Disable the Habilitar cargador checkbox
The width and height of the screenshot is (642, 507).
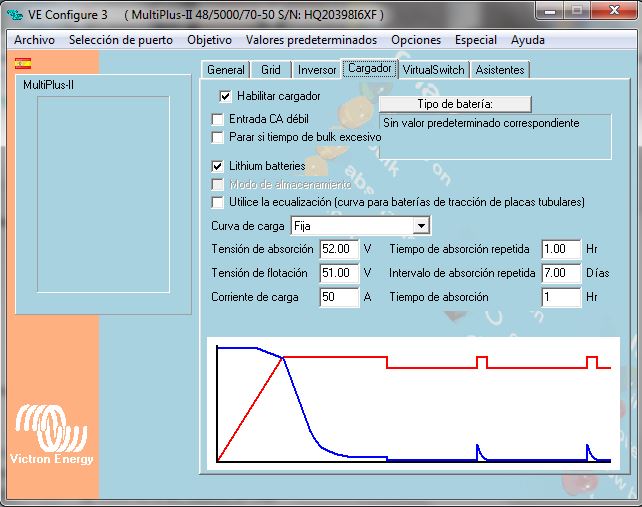point(225,97)
